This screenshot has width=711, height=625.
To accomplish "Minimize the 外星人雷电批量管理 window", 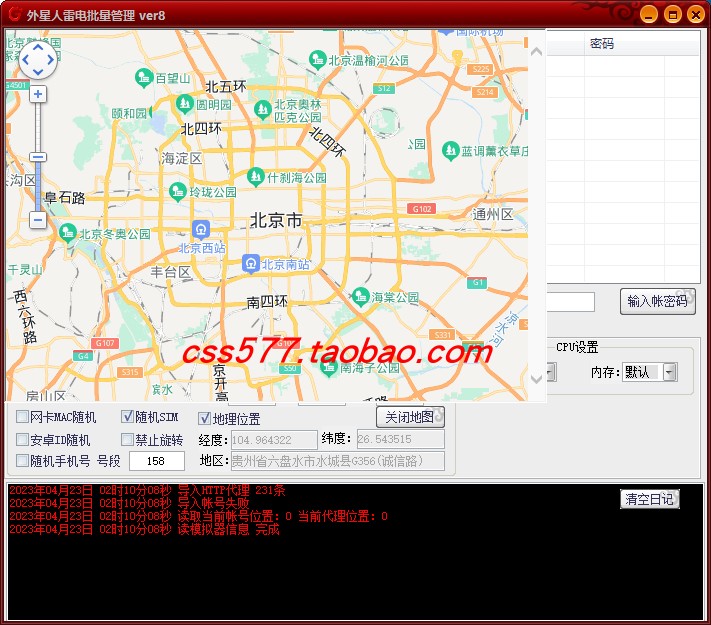I will [649, 15].
